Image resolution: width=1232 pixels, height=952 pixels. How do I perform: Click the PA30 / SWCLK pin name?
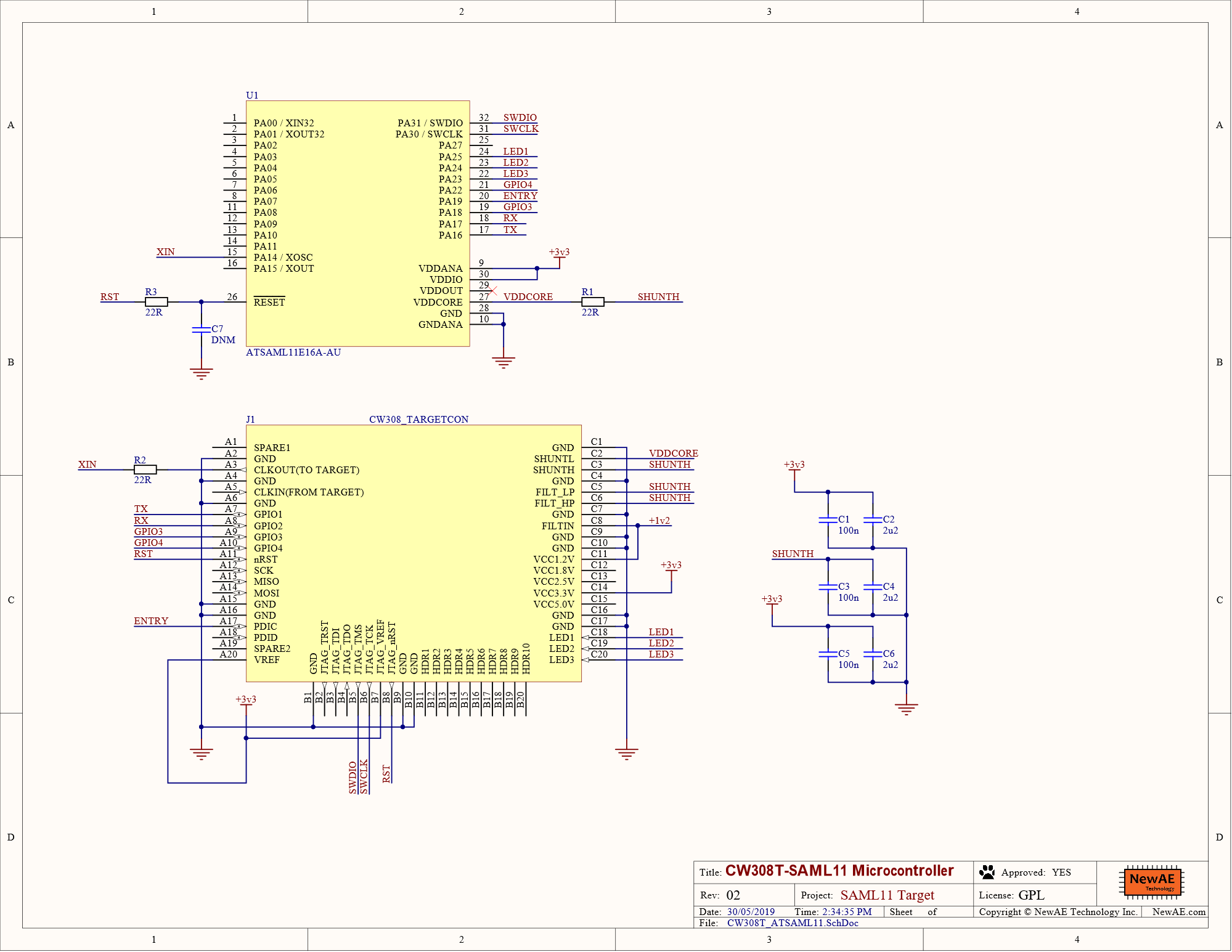click(x=429, y=134)
